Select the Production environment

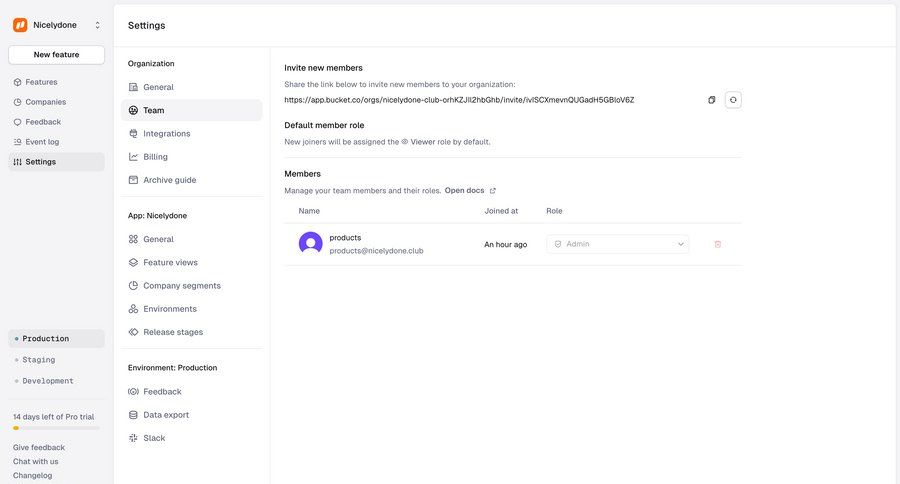pos(56,339)
